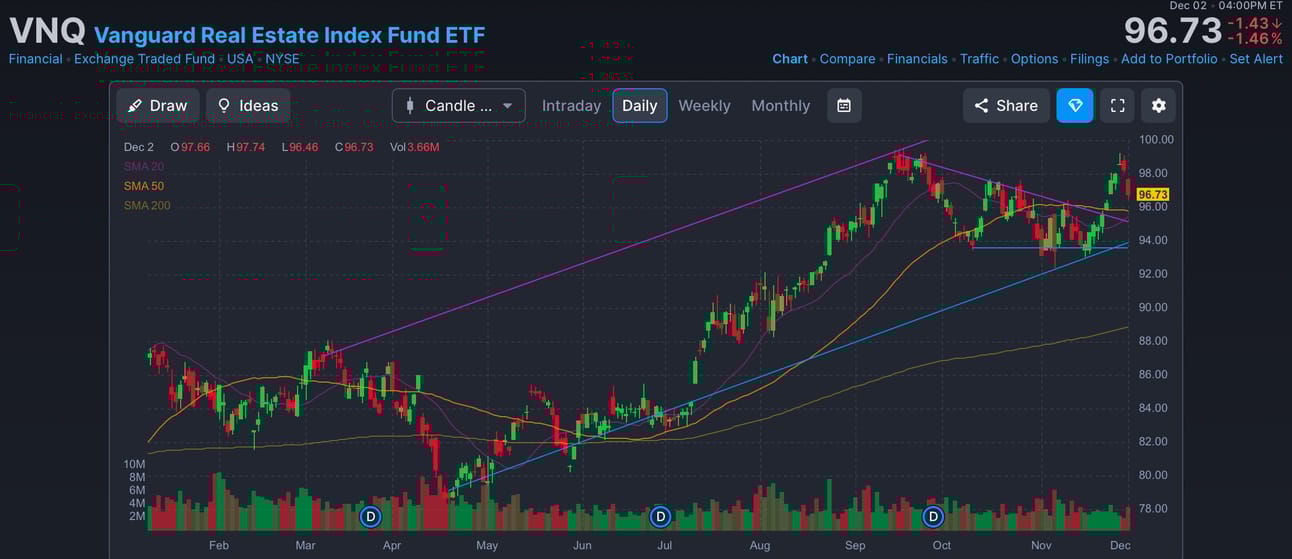Click the dividend marker near April

pyautogui.click(x=370, y=517)
